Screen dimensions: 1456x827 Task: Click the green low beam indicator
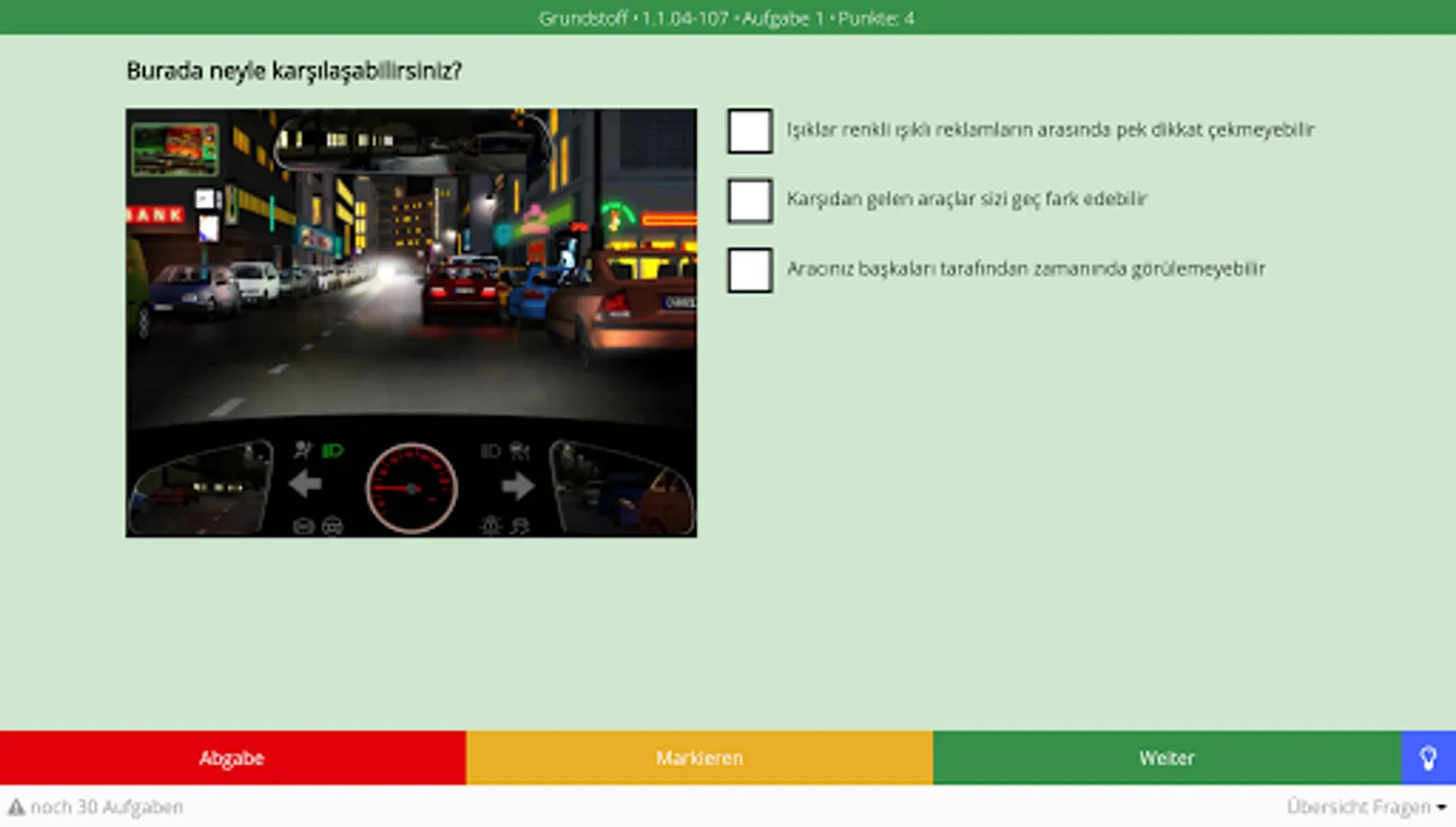(333, 450)
